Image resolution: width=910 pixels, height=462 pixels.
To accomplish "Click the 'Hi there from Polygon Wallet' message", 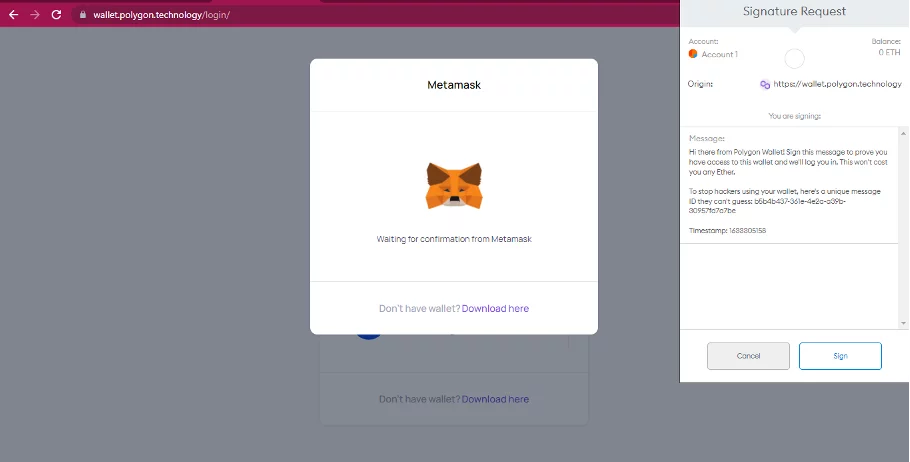I will 788,162.
